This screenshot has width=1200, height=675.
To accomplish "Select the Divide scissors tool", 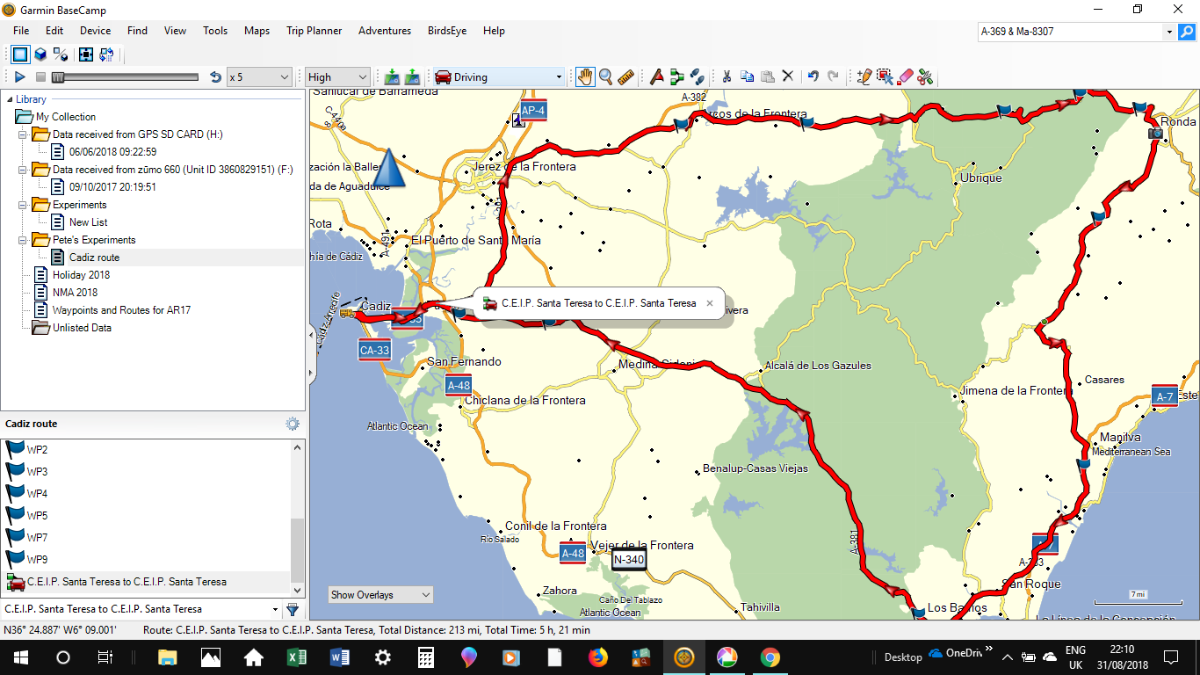I will point(925,77).
